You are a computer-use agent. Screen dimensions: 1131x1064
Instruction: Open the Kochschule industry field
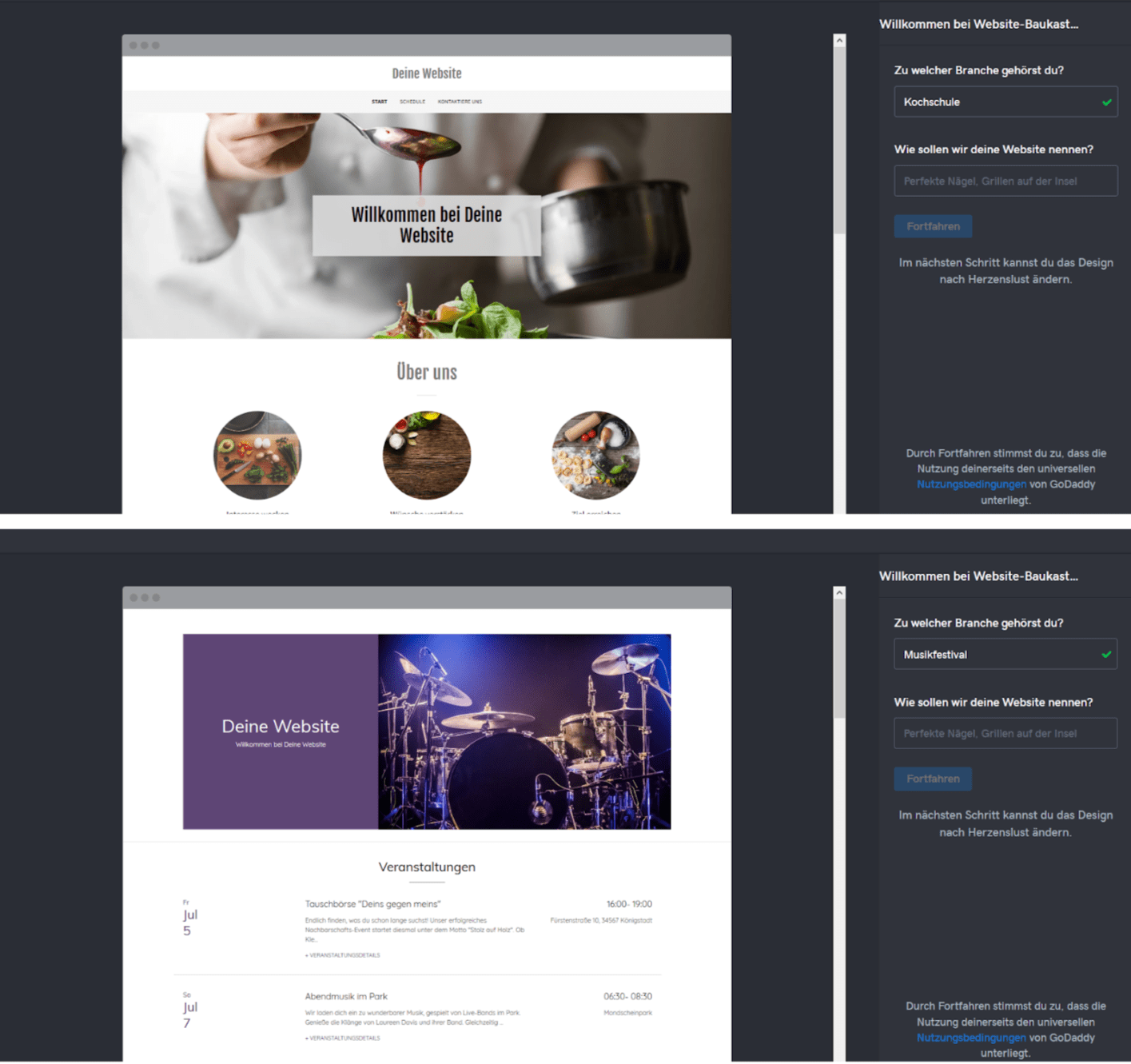coord(1005,102)
